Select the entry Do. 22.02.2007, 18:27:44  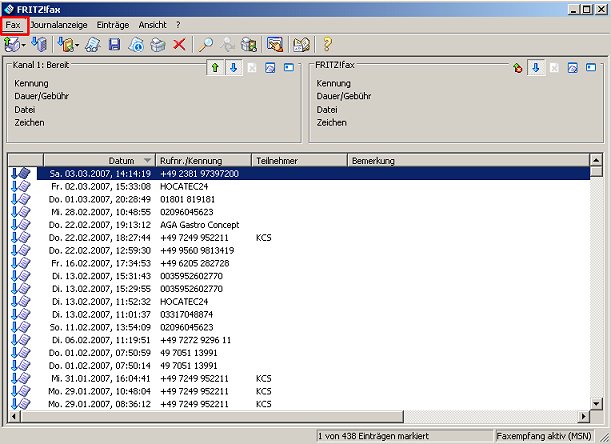(299, 238)
